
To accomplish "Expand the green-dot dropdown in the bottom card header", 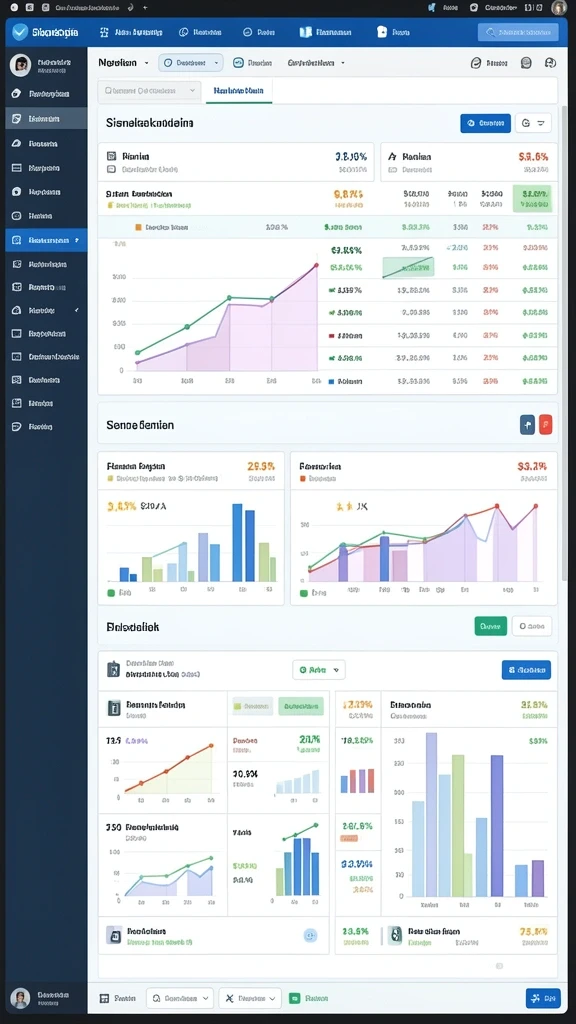I will click(x=319, y=669).
